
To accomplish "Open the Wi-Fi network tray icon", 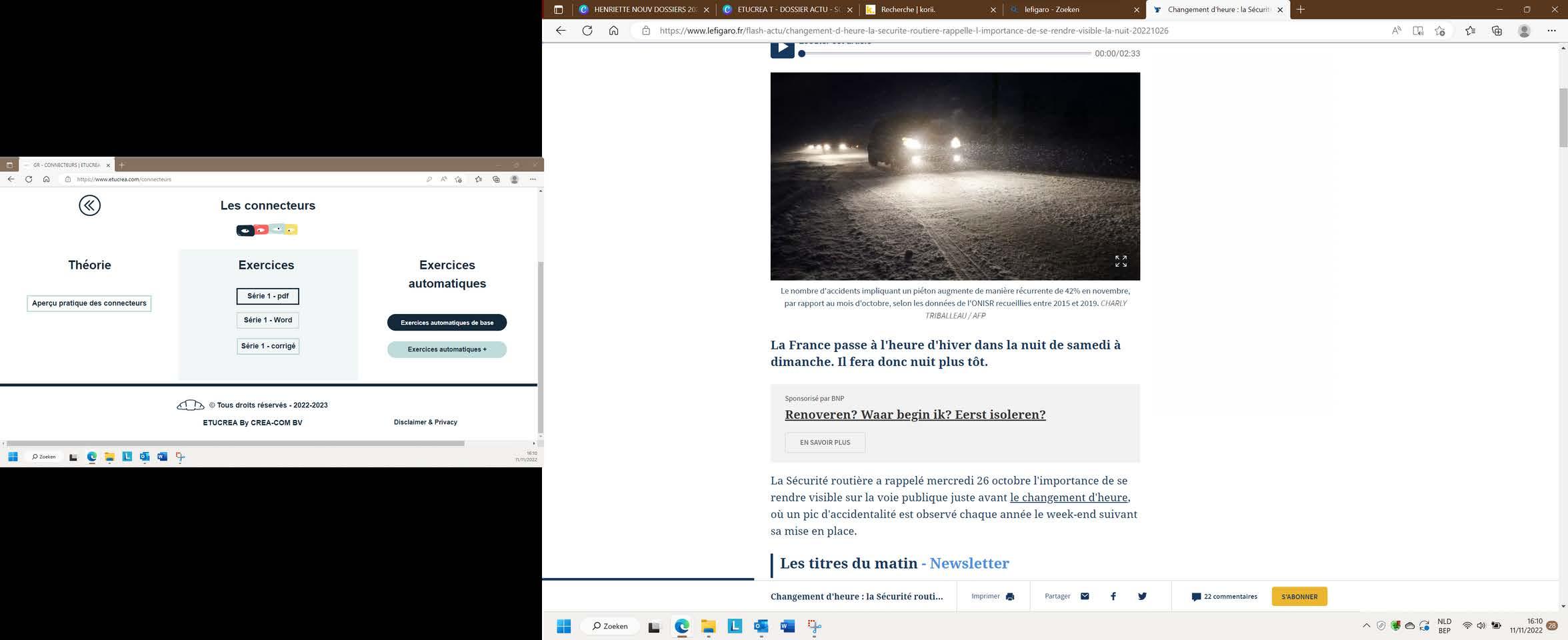I will (x=1467, y=626).
